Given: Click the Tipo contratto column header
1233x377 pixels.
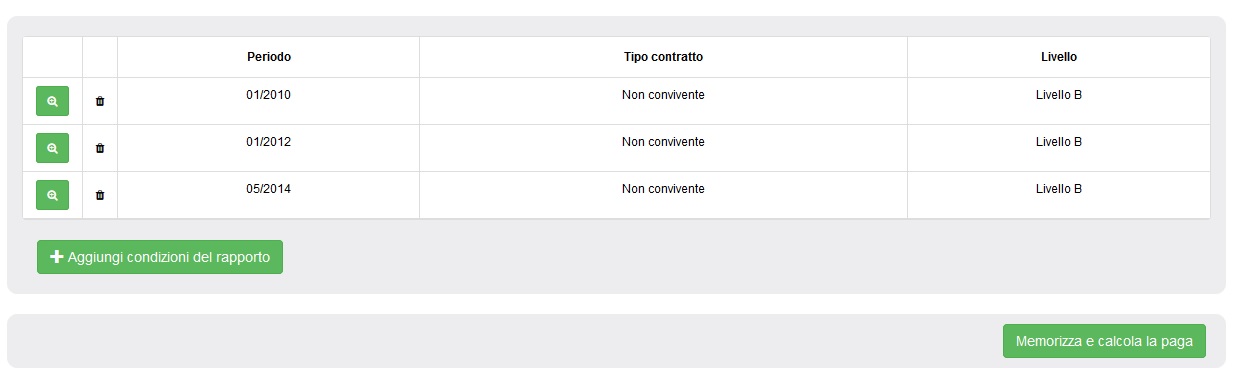Looking at the screenshot, I should coord(663,57).
